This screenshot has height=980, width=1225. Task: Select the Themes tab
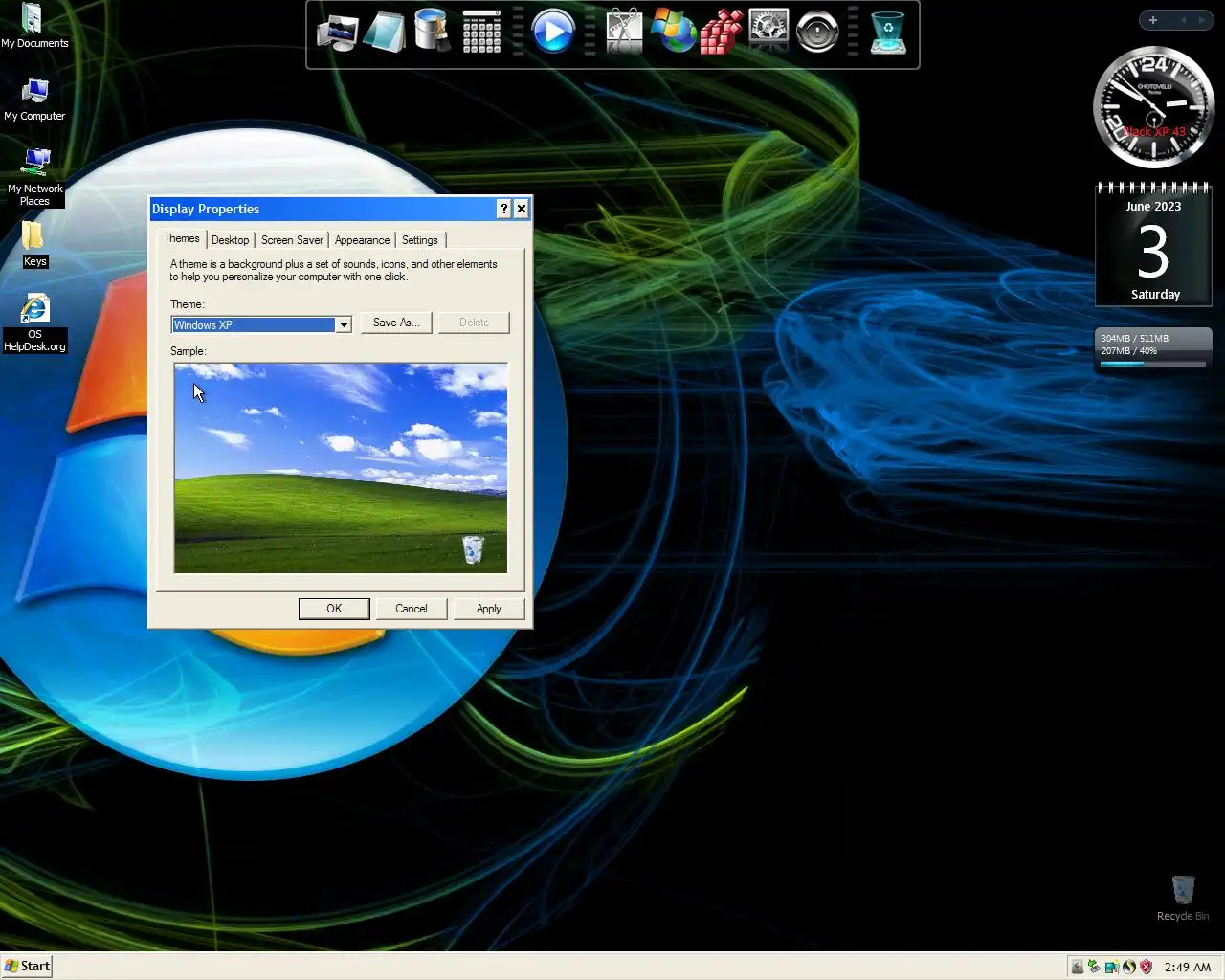[x=181, y=238]
